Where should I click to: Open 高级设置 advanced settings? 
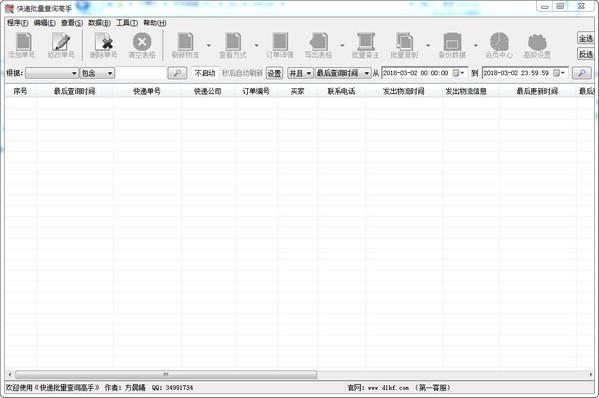point(537,46)
